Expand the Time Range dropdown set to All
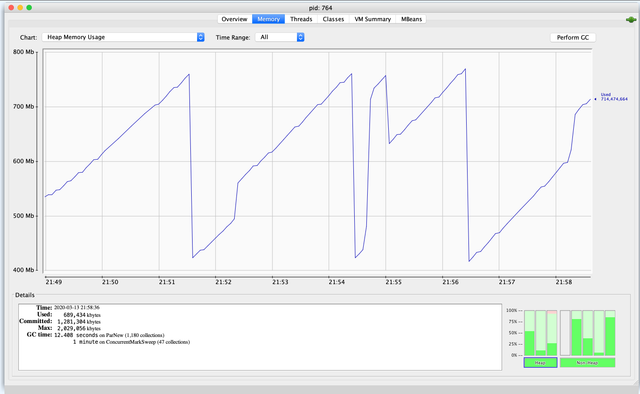 (x=280, y=37)
